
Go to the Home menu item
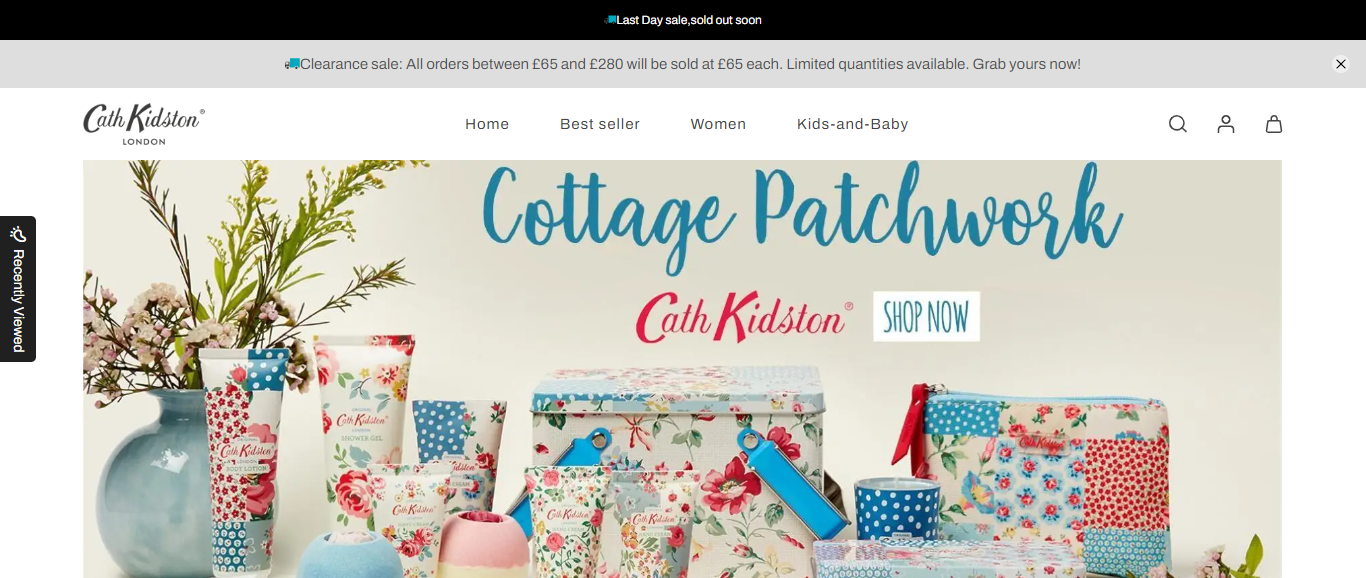coord(487,124)
